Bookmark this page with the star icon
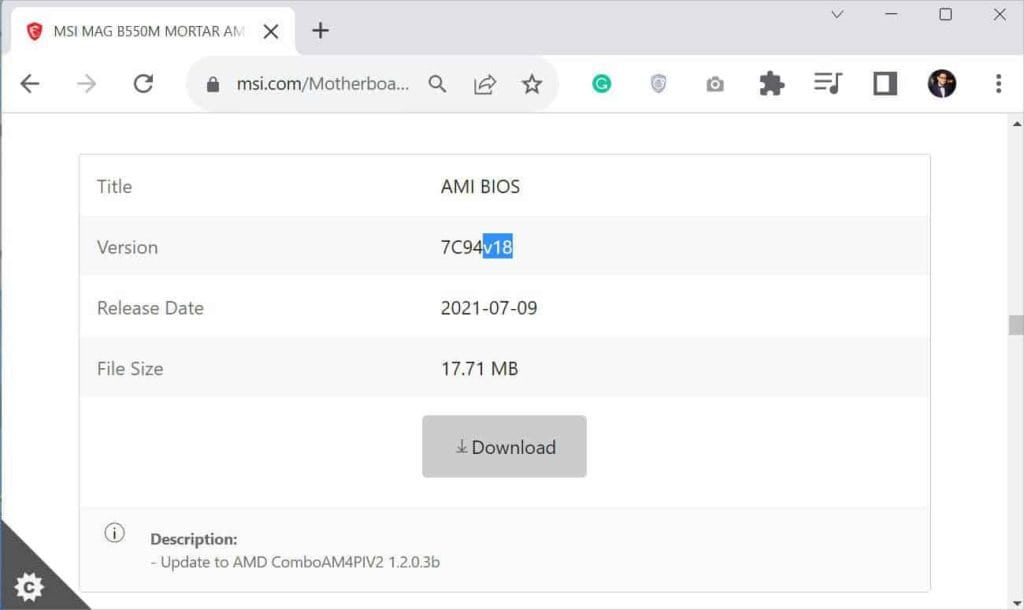 [533, 84]
